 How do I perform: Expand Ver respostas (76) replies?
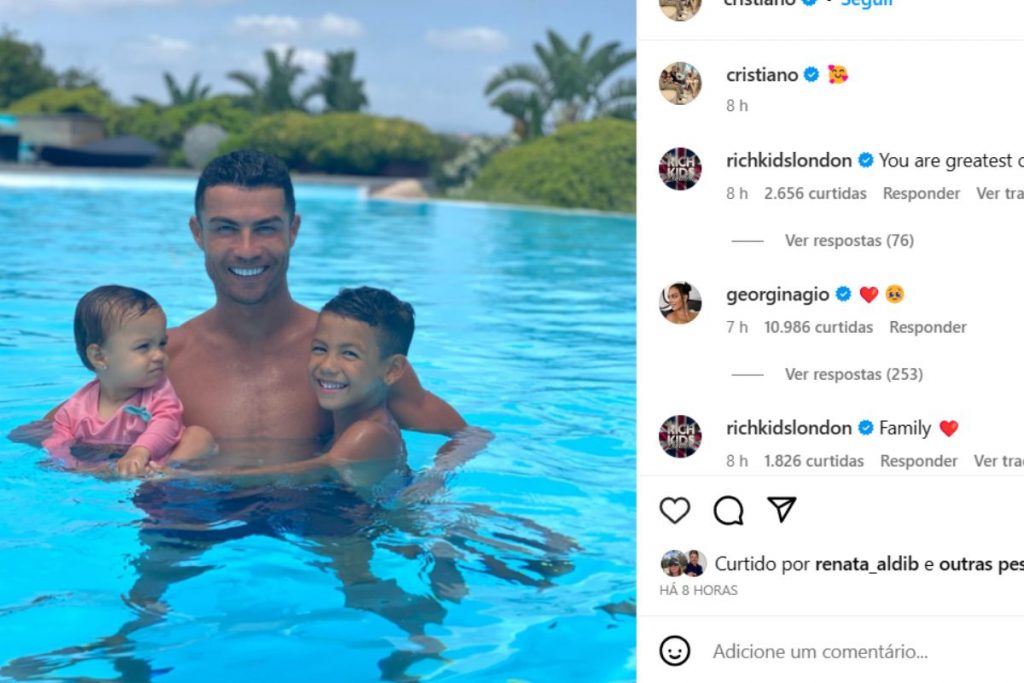[x=849, y=240]
